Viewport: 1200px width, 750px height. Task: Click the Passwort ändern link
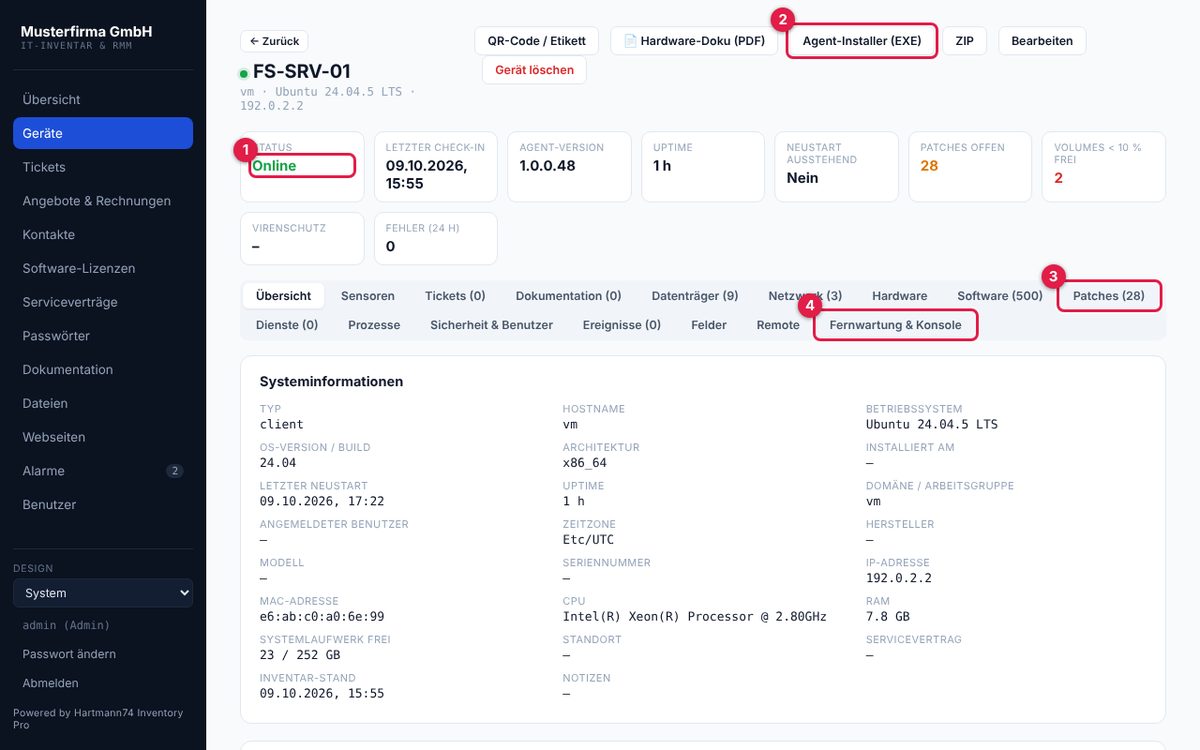click(x=69, y=654)
